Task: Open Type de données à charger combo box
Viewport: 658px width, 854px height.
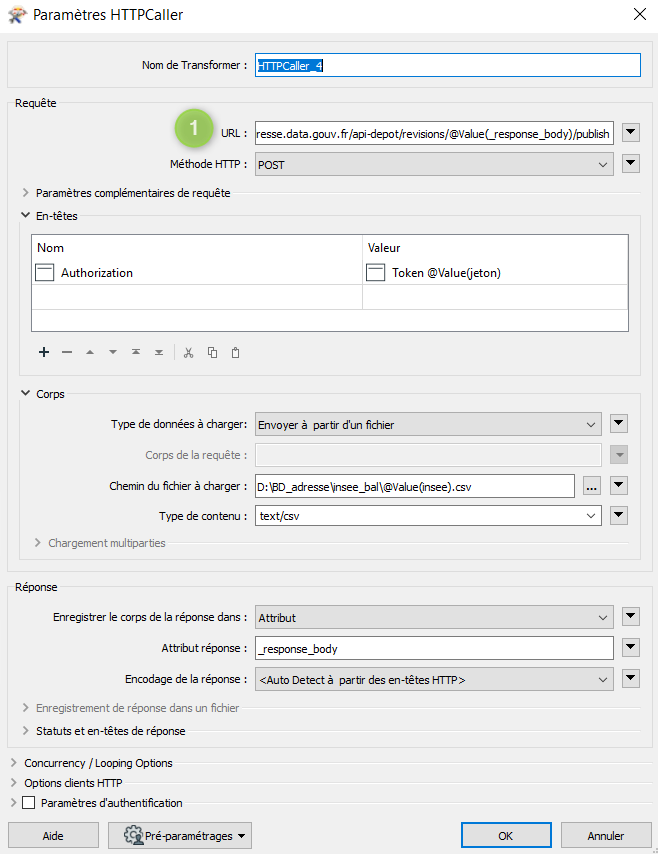Action: point(428,424)
